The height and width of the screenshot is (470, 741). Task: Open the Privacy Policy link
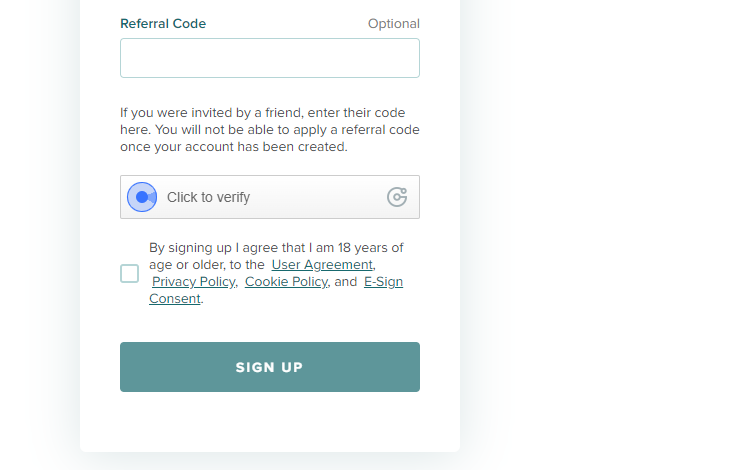coord(194,282)
